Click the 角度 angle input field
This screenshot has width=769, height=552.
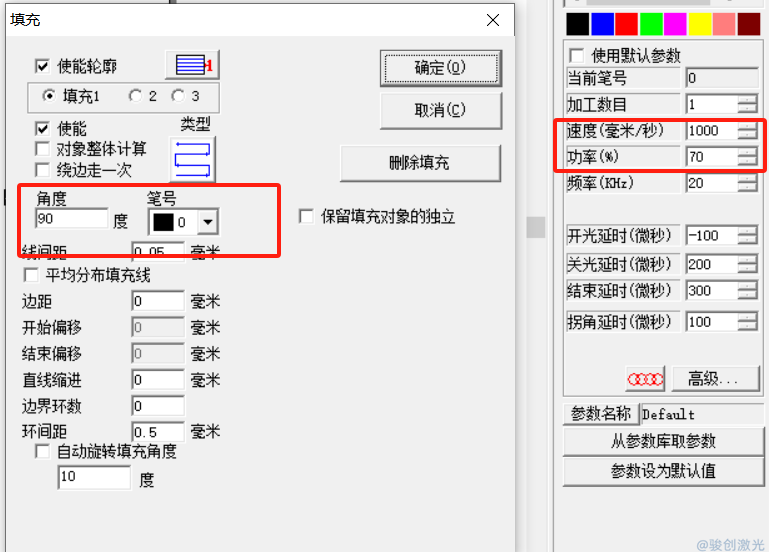(72, 219)
